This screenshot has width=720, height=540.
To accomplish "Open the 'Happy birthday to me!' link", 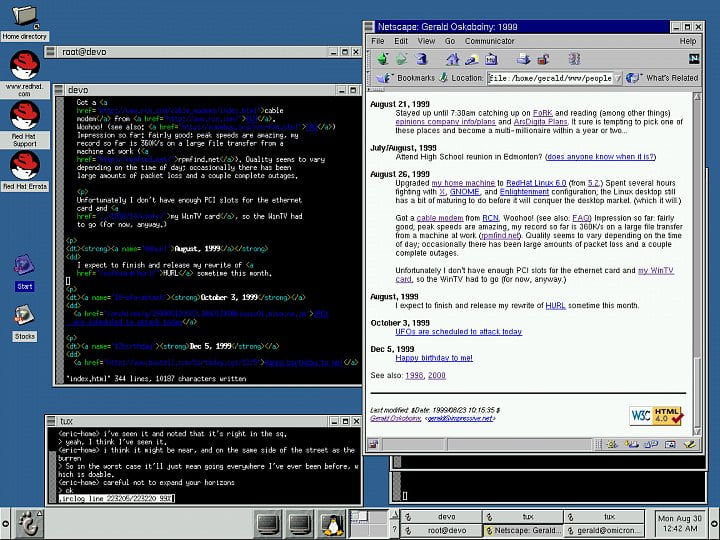I will coord(434,358).
